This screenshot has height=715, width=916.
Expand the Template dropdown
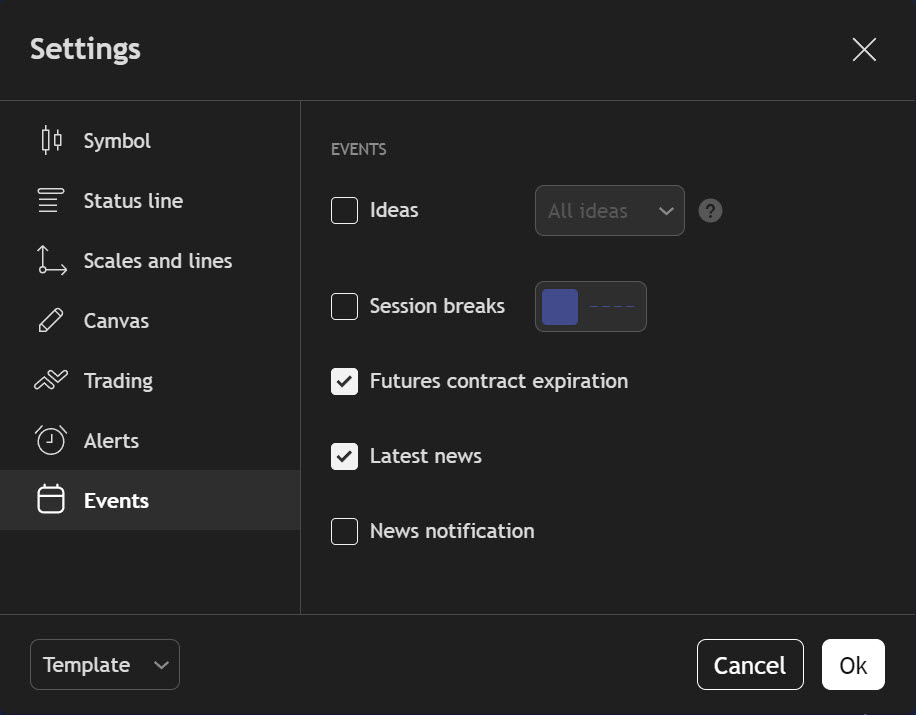pyautogui.click(x=105, y=665)
